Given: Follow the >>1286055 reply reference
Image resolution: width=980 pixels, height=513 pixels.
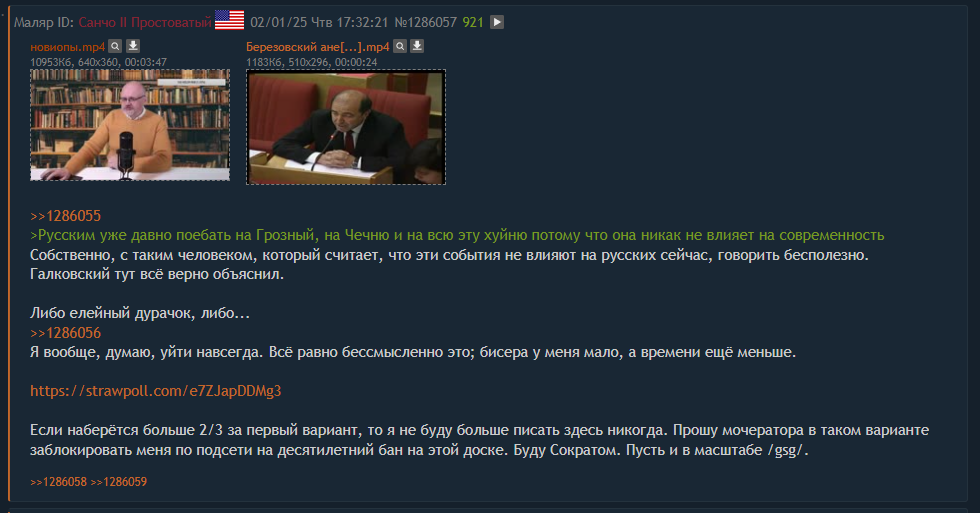Looking at the screenshot, I should point(66,216).
